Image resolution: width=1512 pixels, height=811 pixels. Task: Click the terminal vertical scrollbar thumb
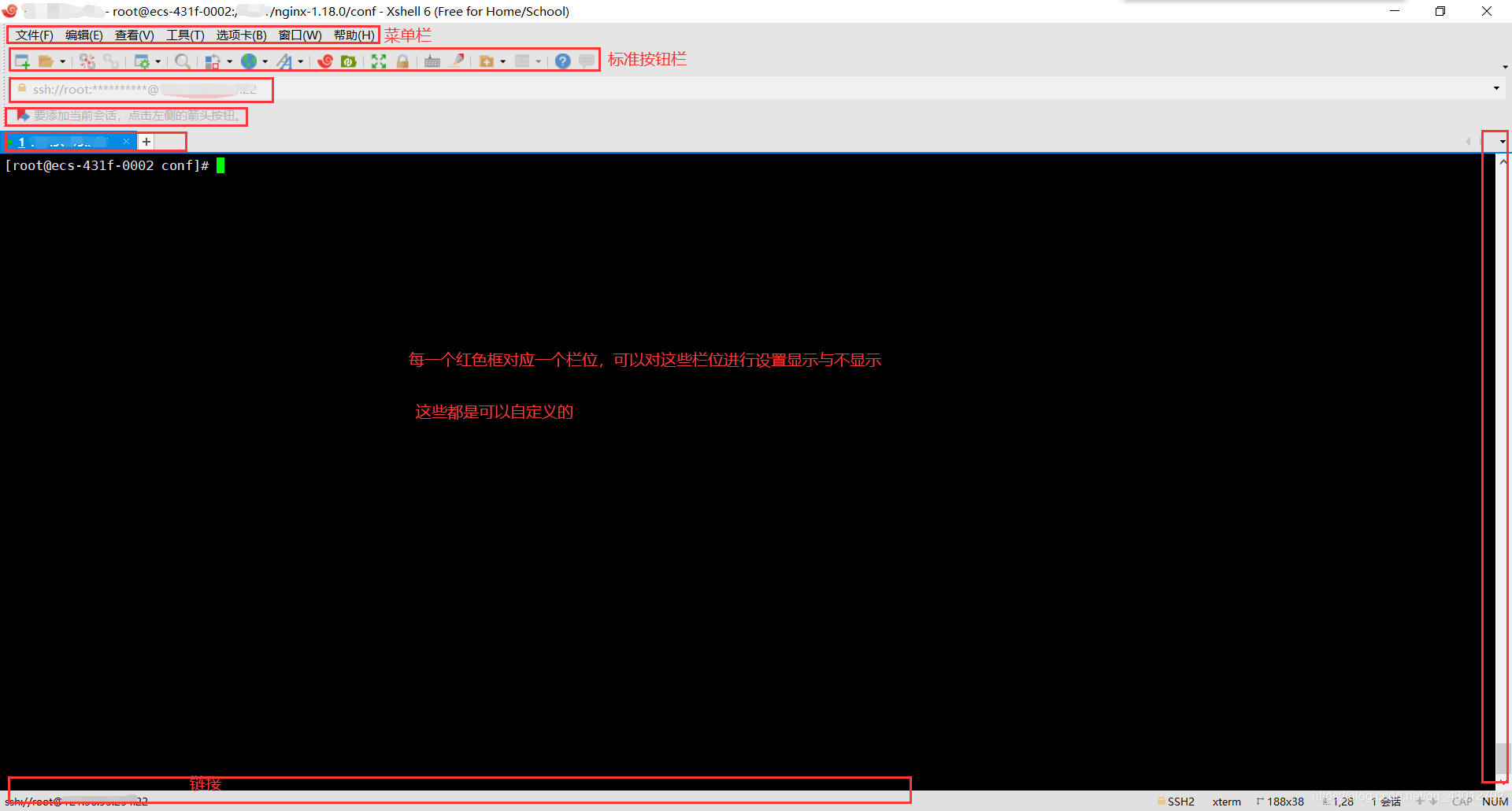pos(1503,759)
